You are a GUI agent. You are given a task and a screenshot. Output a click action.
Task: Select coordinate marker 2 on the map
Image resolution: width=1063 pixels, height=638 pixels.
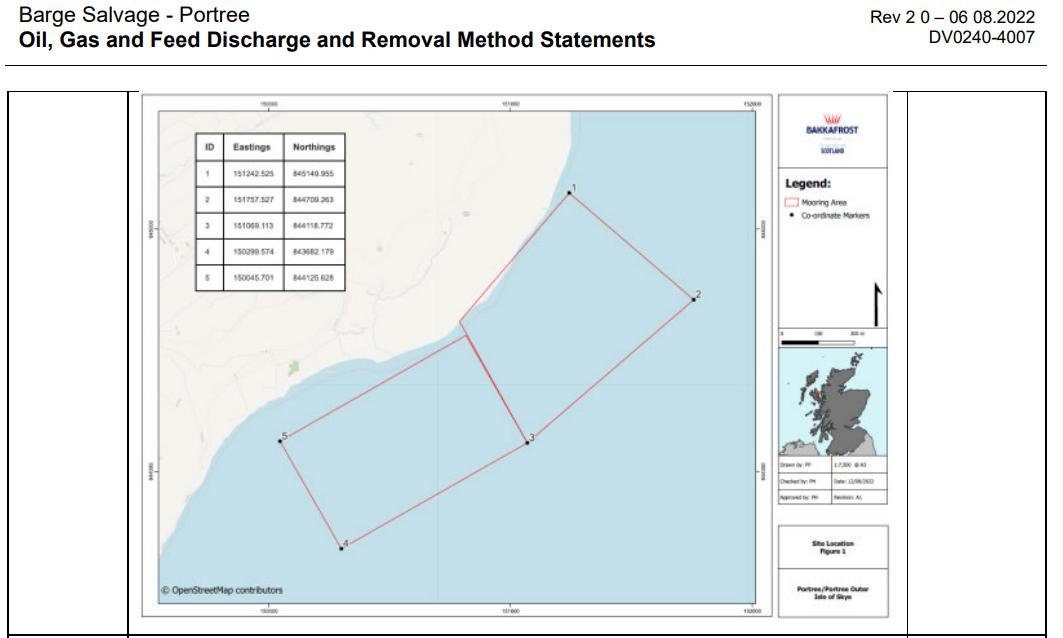(x=692, y=298)
